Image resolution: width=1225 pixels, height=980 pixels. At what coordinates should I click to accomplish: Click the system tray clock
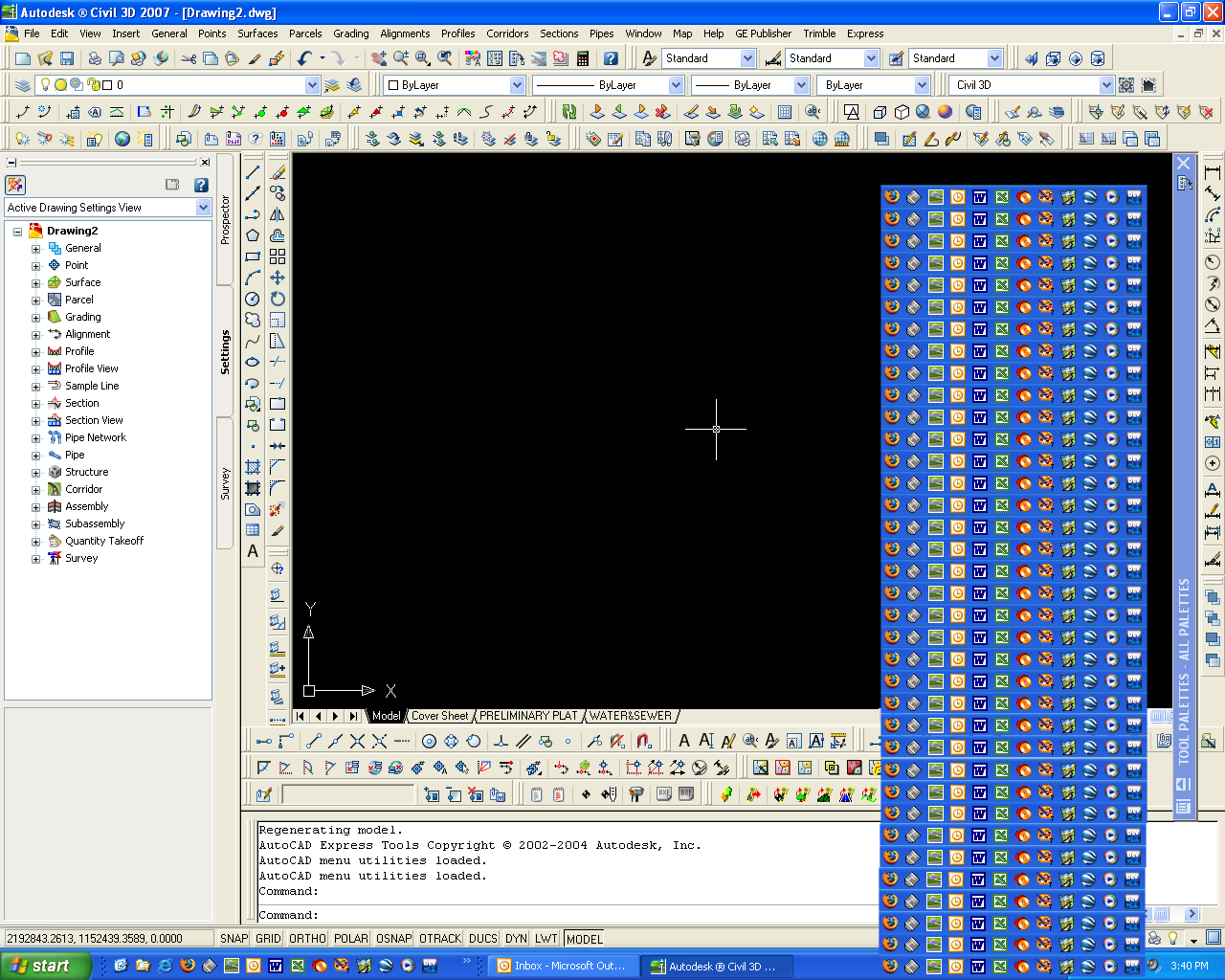pos(1190,966)
